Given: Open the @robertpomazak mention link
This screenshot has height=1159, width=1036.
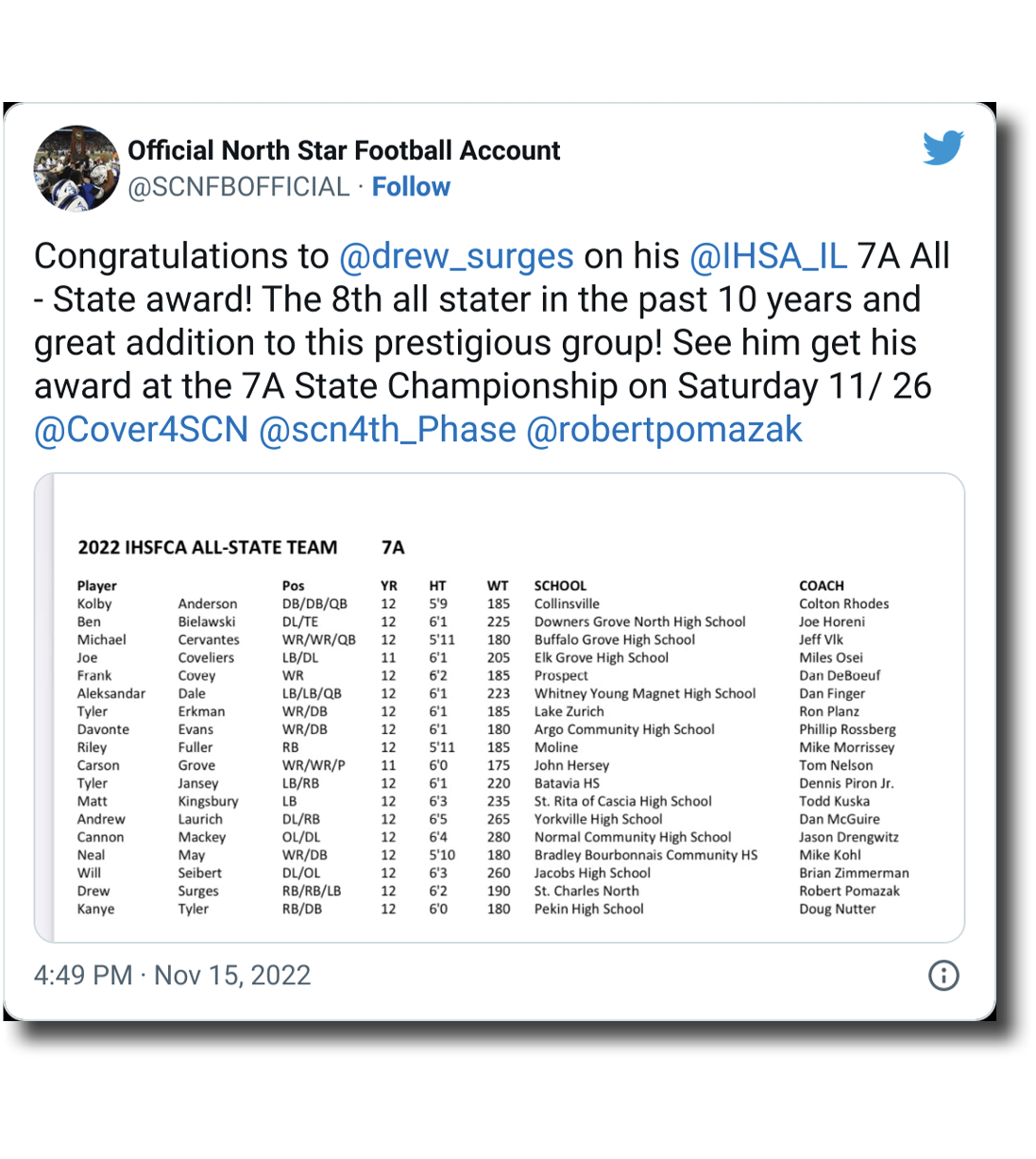Looking at the screenshot, I should (664, 430).
